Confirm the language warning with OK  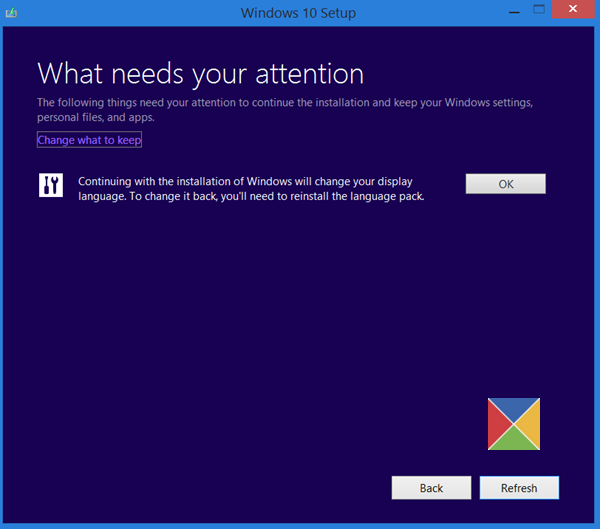[x=505, y=184]
